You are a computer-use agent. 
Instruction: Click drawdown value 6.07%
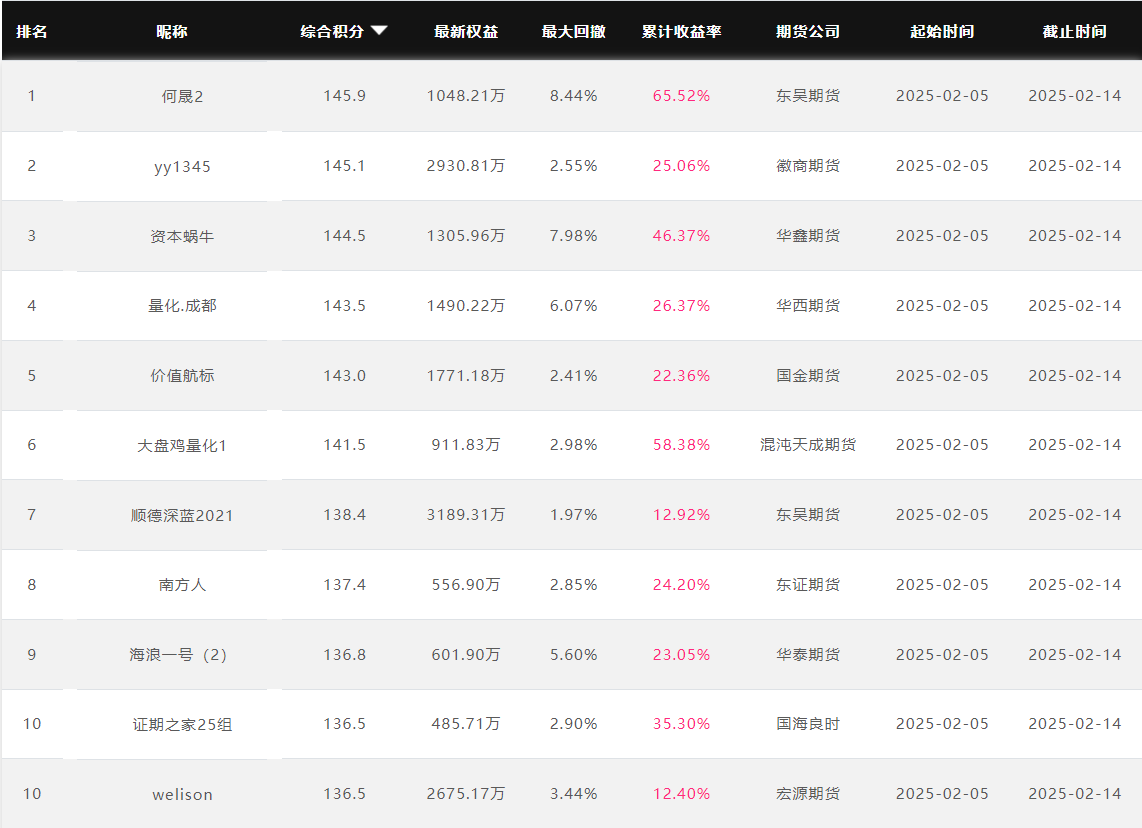point(574,305)
